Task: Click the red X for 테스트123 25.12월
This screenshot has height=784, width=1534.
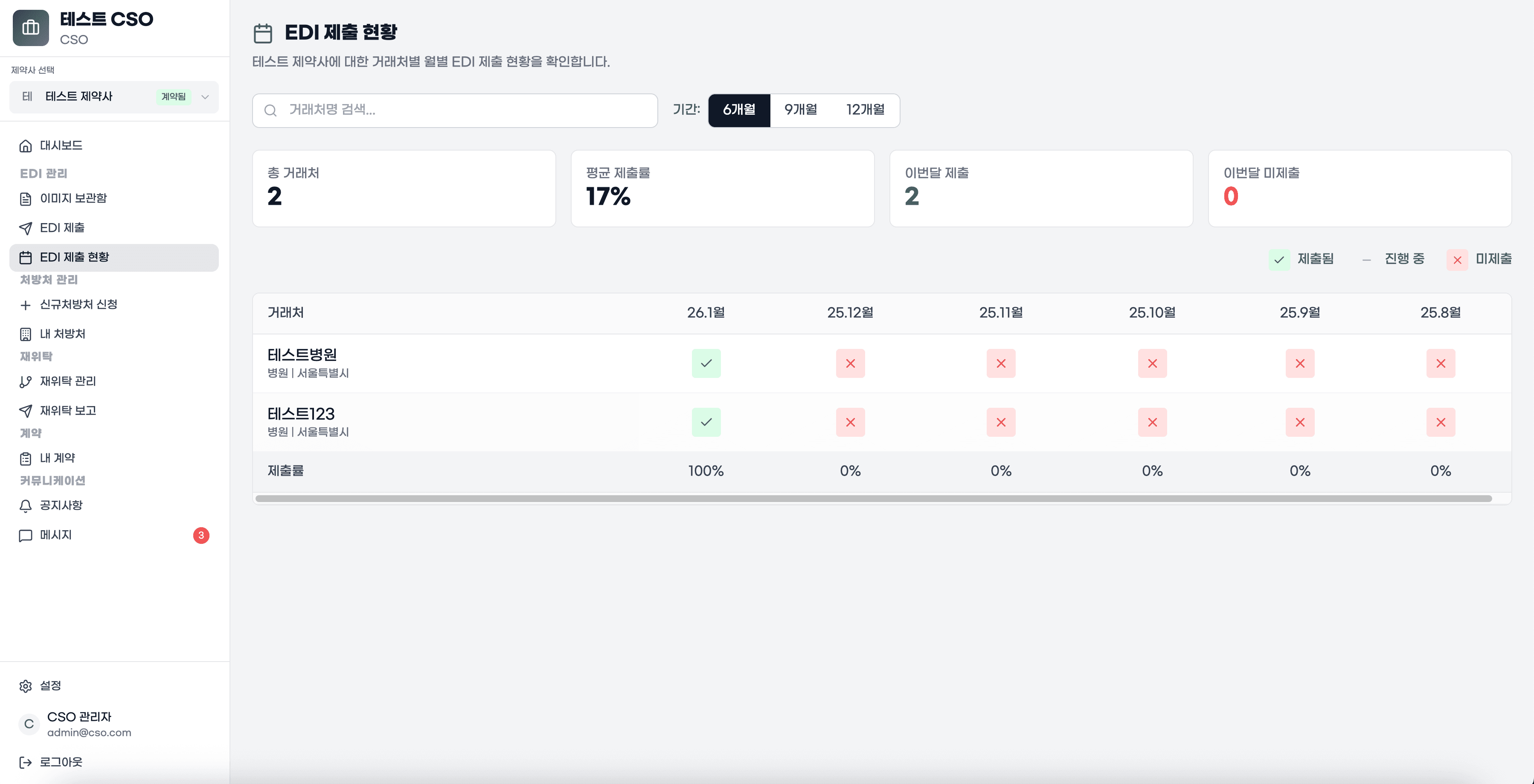Action: 850,422
